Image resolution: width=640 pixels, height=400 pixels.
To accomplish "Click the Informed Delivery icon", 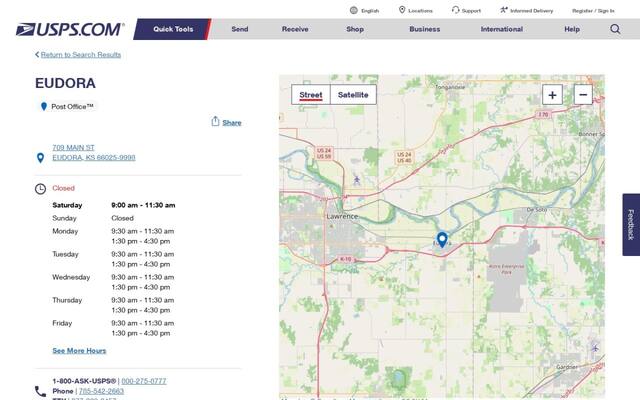I will tap(504, 10).
